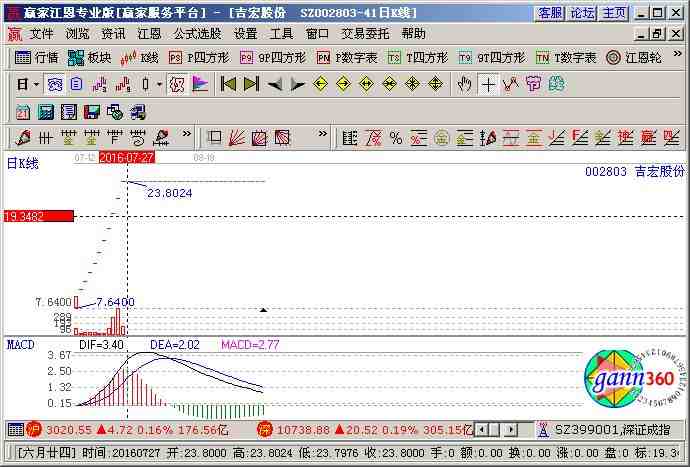Toggle the highlighted red icon beside candlestick dropdown

(177, 84)
